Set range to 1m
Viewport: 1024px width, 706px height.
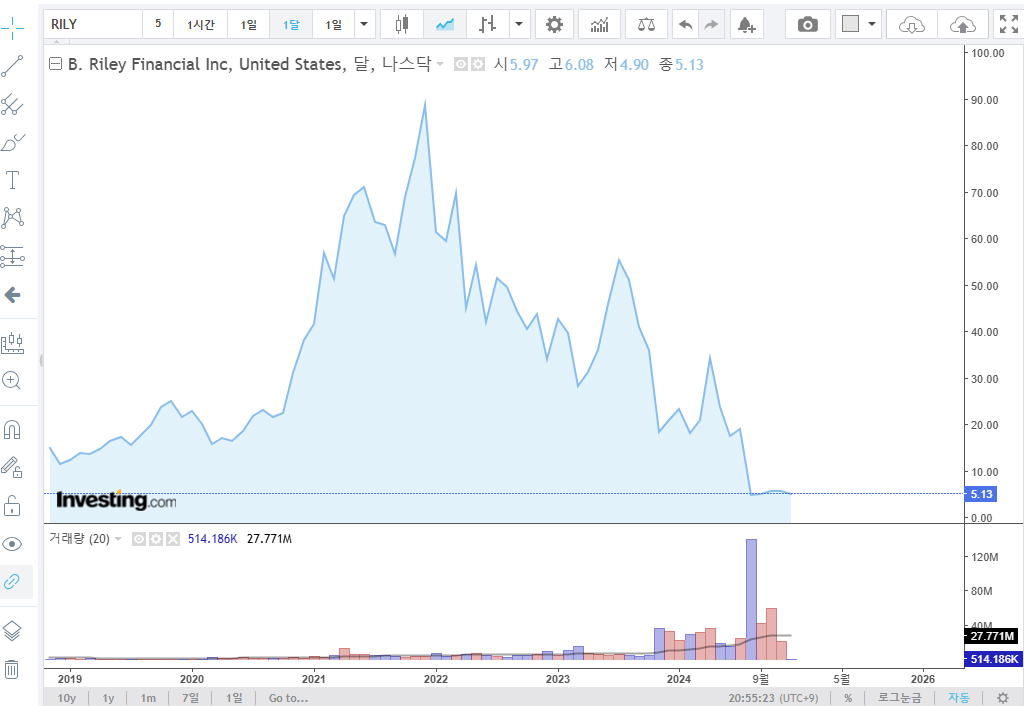(x=148, y=698)
